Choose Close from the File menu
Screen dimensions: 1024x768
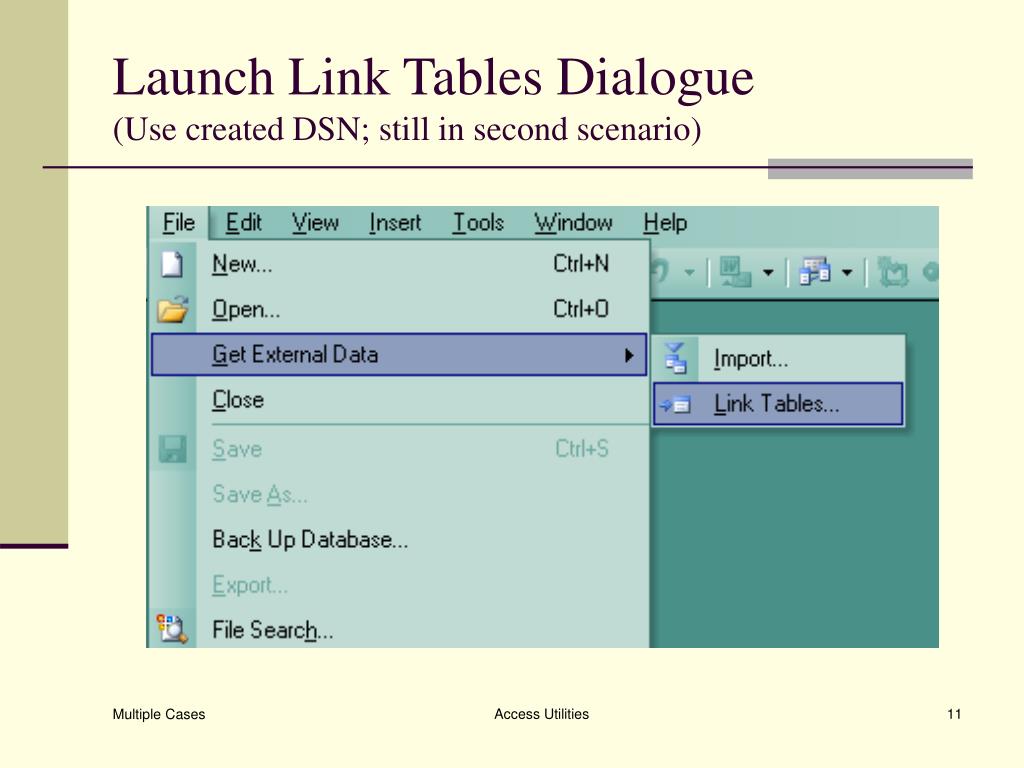click(x=399, y=400)
